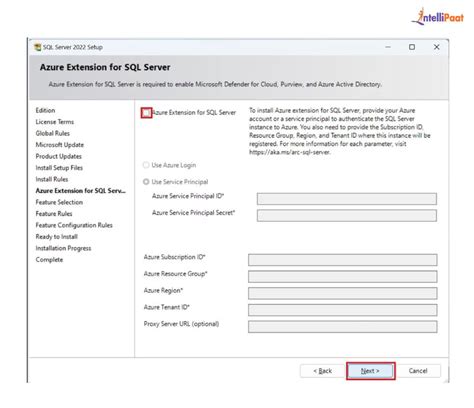Viewport: 474px width, 408px height.
Task: Close the SQL Server 2022 Setup window
Action: tap(436, 47)
